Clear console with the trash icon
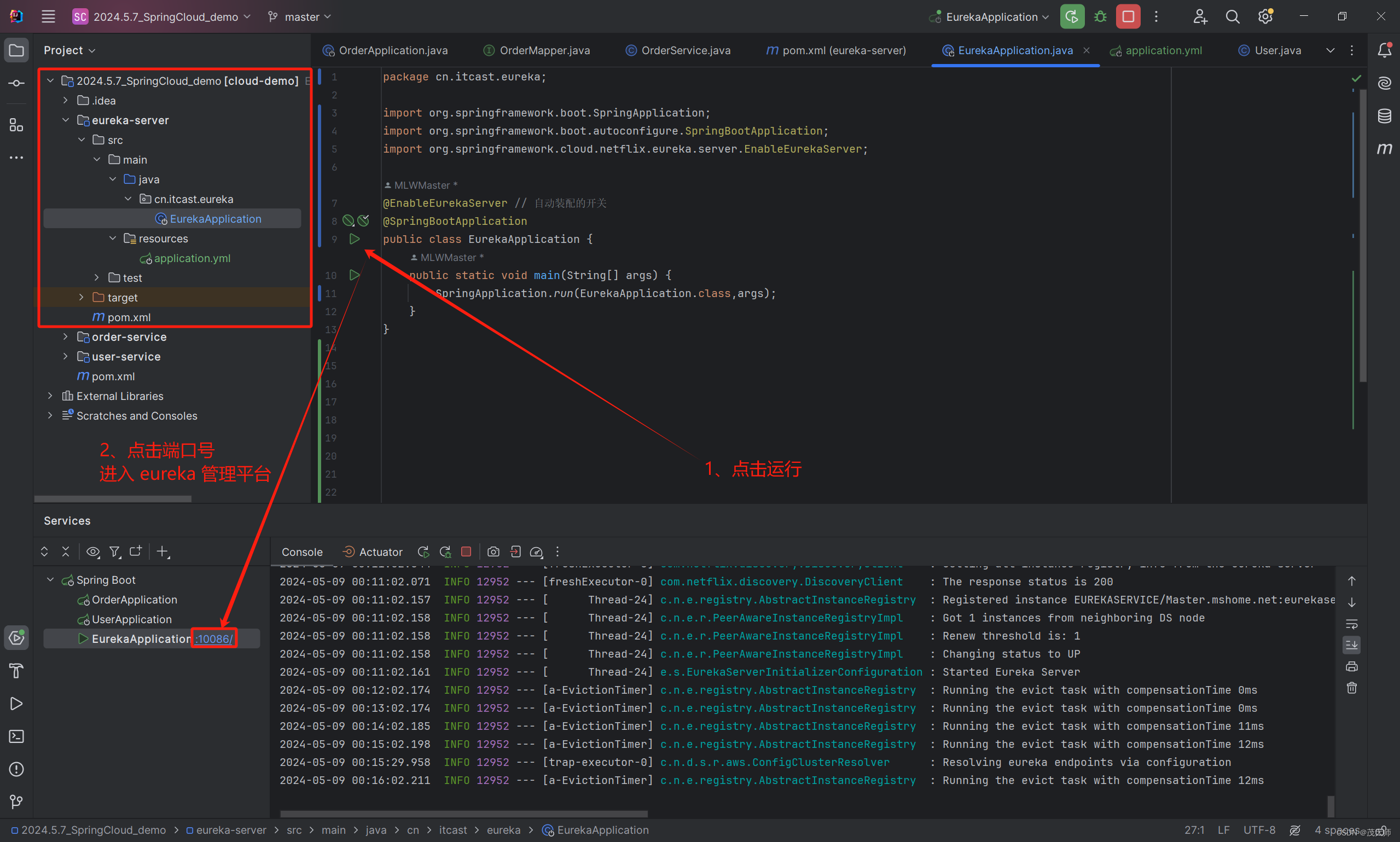 pos(1352,688)
